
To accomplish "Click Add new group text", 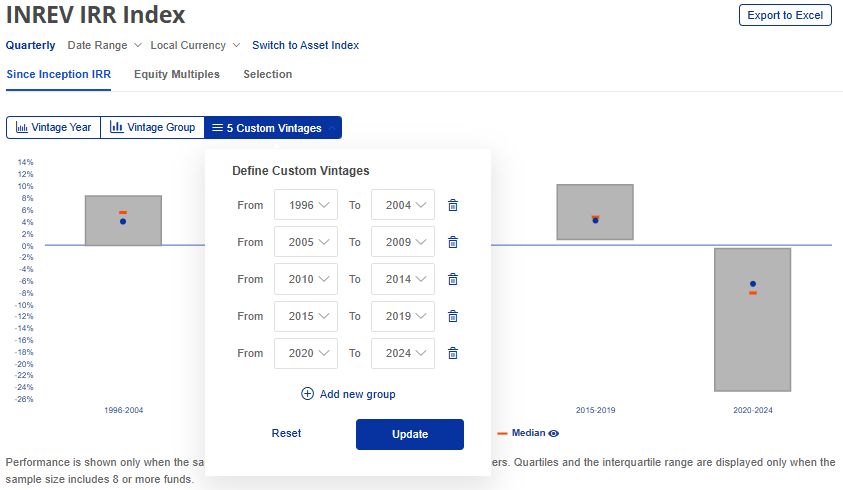I will coord(358,394).
